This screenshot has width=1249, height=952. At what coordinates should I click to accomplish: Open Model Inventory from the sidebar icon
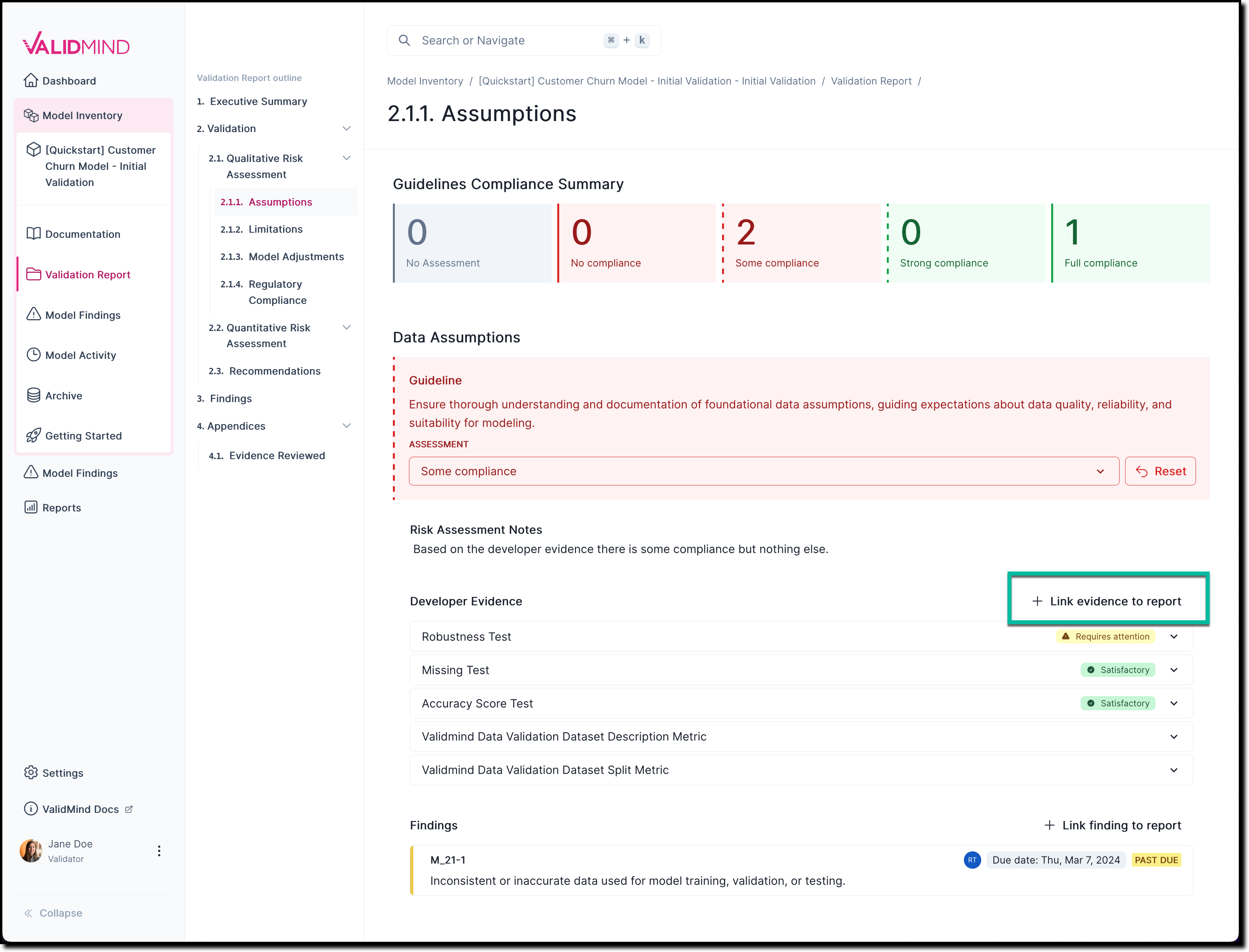32,115
